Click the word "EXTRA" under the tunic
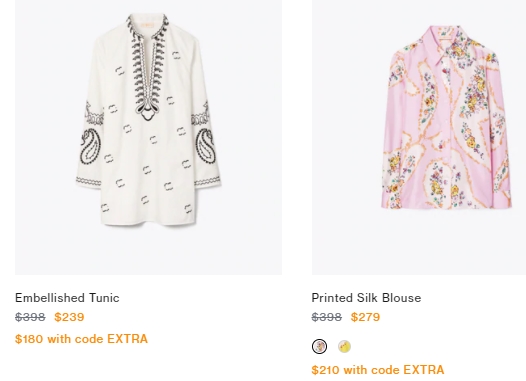This screenshot has height=381, width=526. [127, 339]
